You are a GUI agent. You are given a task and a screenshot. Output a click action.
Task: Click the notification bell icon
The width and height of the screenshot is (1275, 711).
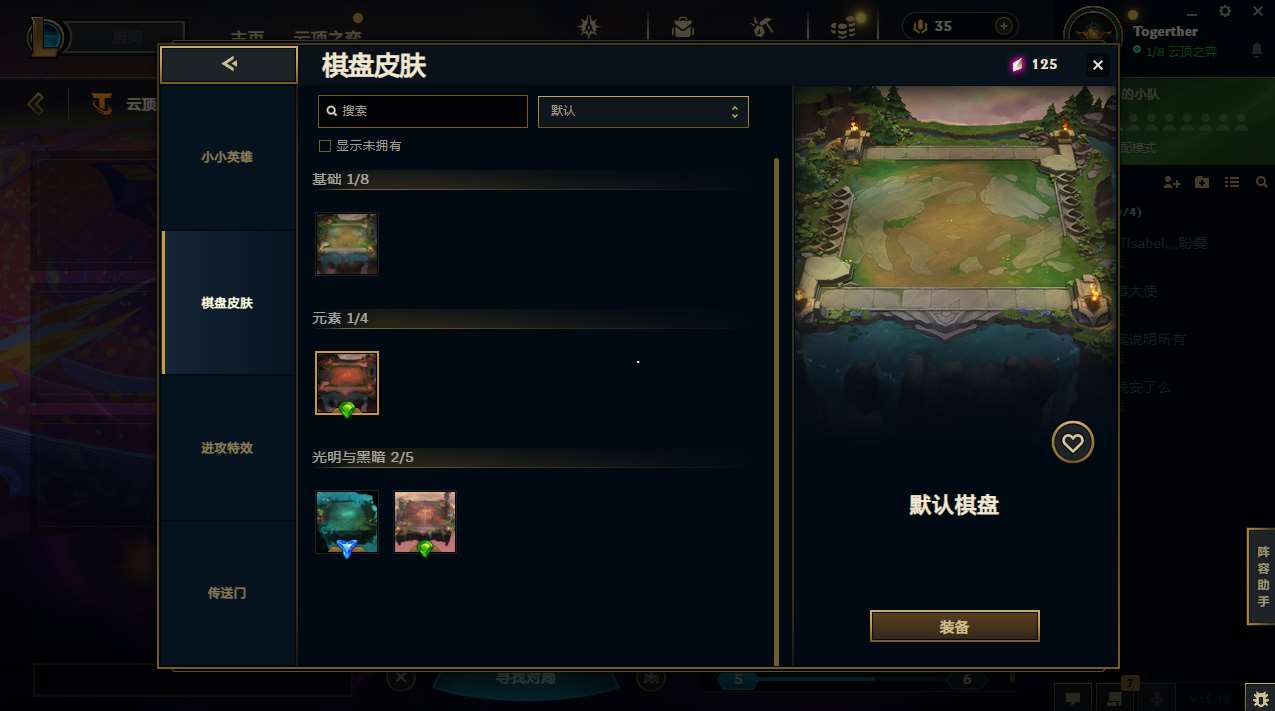coord(1257,49)
